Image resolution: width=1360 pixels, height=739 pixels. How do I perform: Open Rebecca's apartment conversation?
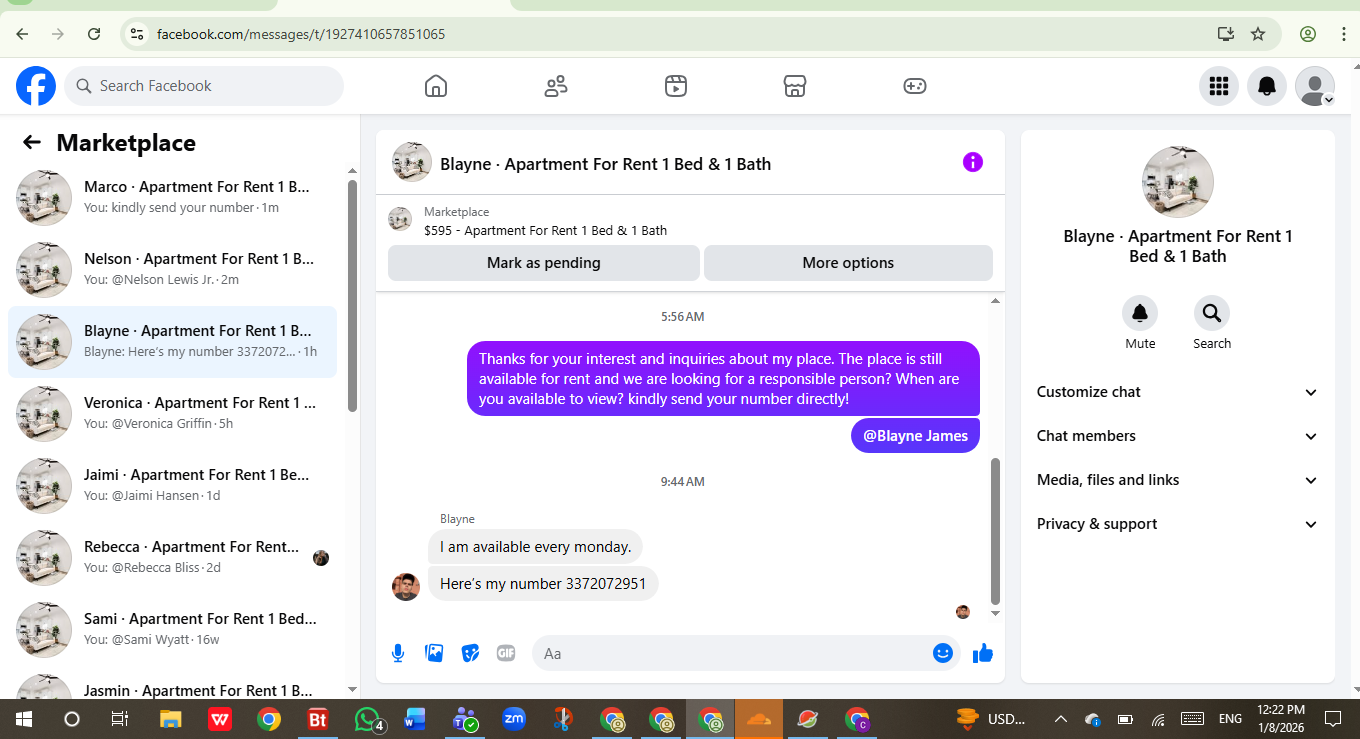click(x=172, y=558)
